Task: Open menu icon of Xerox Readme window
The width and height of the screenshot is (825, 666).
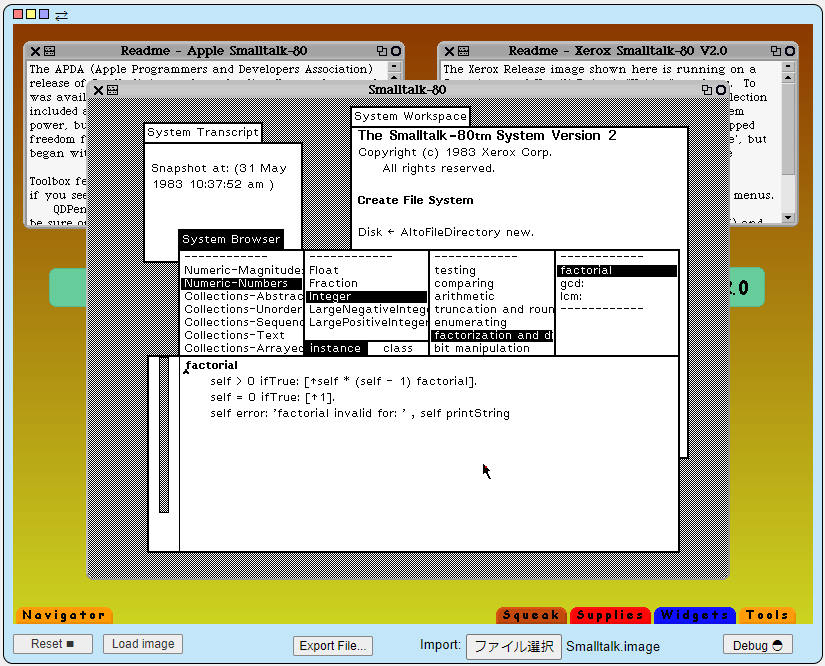Action: pos(464,51)
